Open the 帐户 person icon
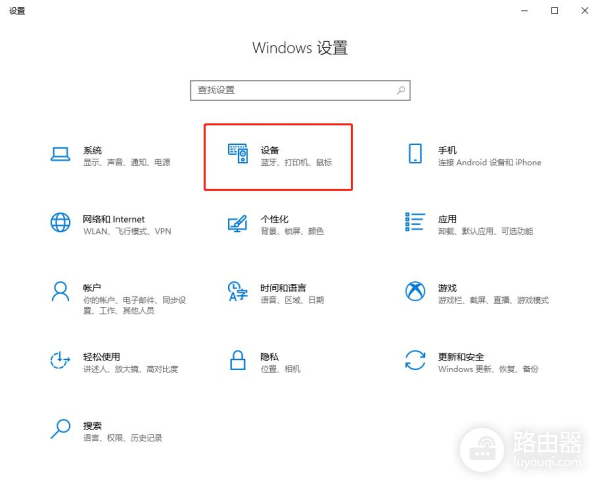Image resolution: width=600 pixels, height=490 pixels. (60, 292)
